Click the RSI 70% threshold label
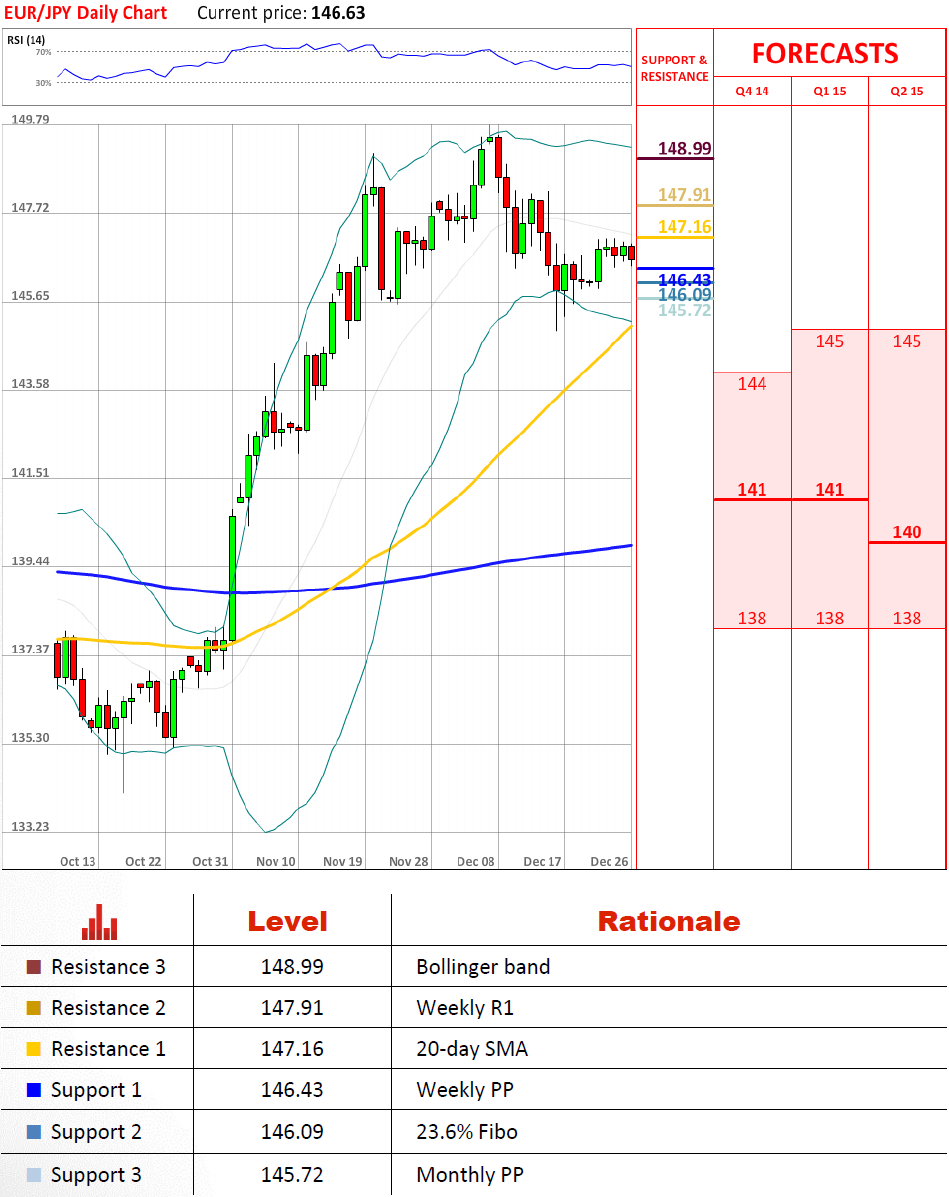949x1197 pixels. tap(44, 52)
